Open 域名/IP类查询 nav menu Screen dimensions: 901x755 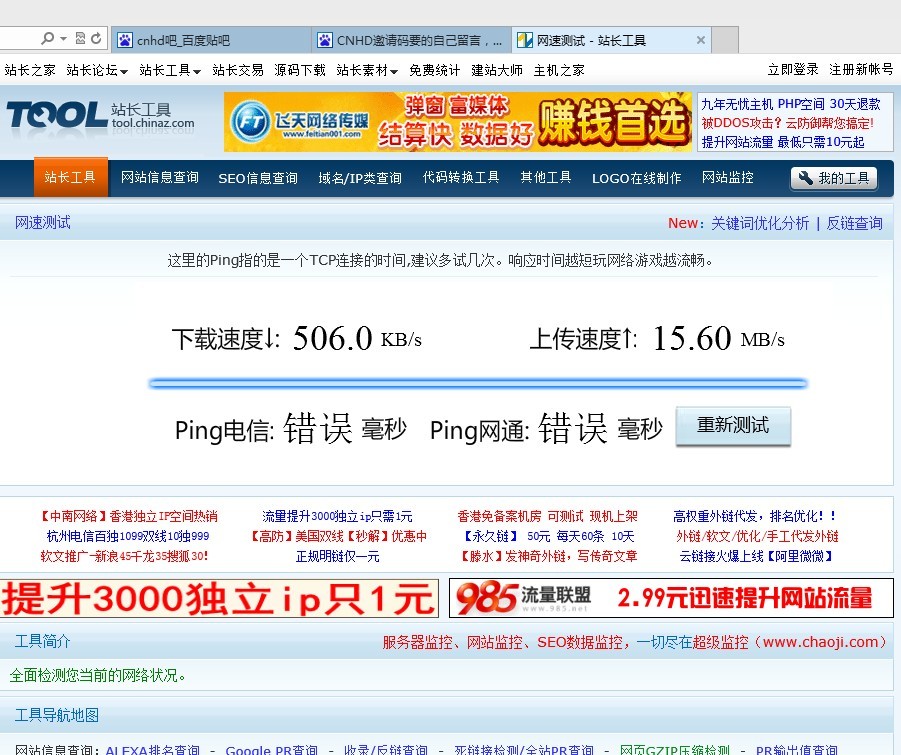click(360, 178)
